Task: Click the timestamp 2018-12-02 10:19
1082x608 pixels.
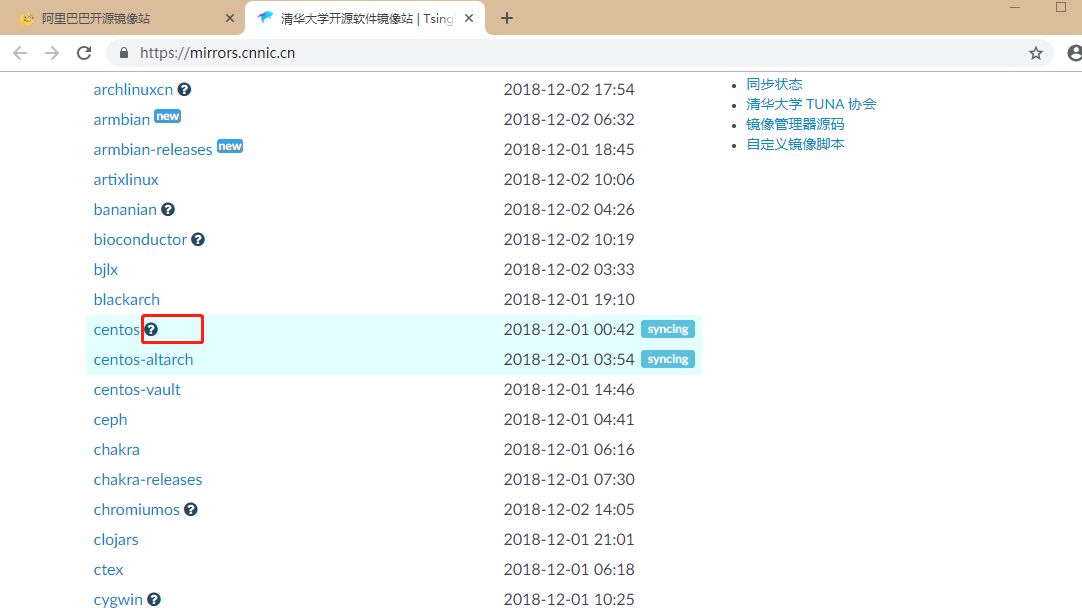Action: click(x=569, y=239)
